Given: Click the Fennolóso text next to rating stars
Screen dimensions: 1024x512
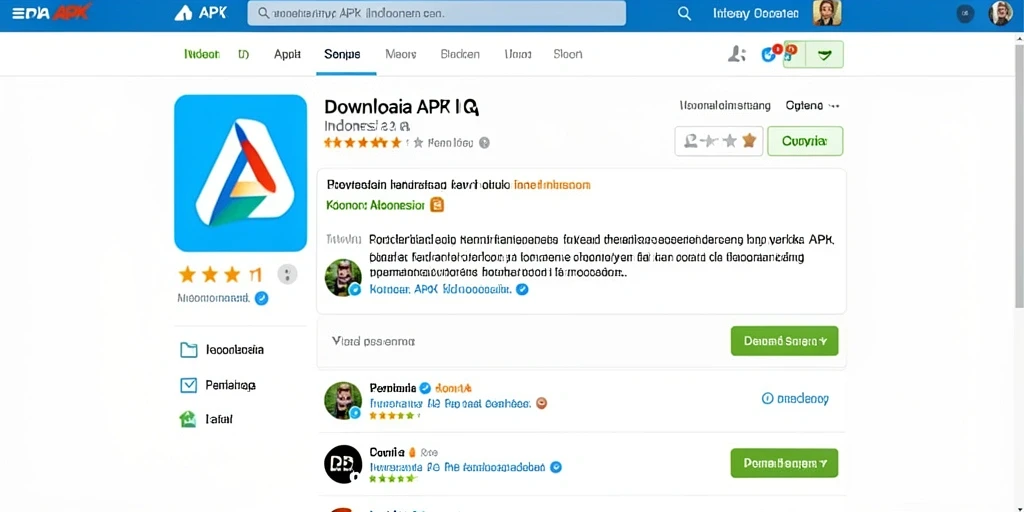Looking at the screenshot, I should (450, 142).
